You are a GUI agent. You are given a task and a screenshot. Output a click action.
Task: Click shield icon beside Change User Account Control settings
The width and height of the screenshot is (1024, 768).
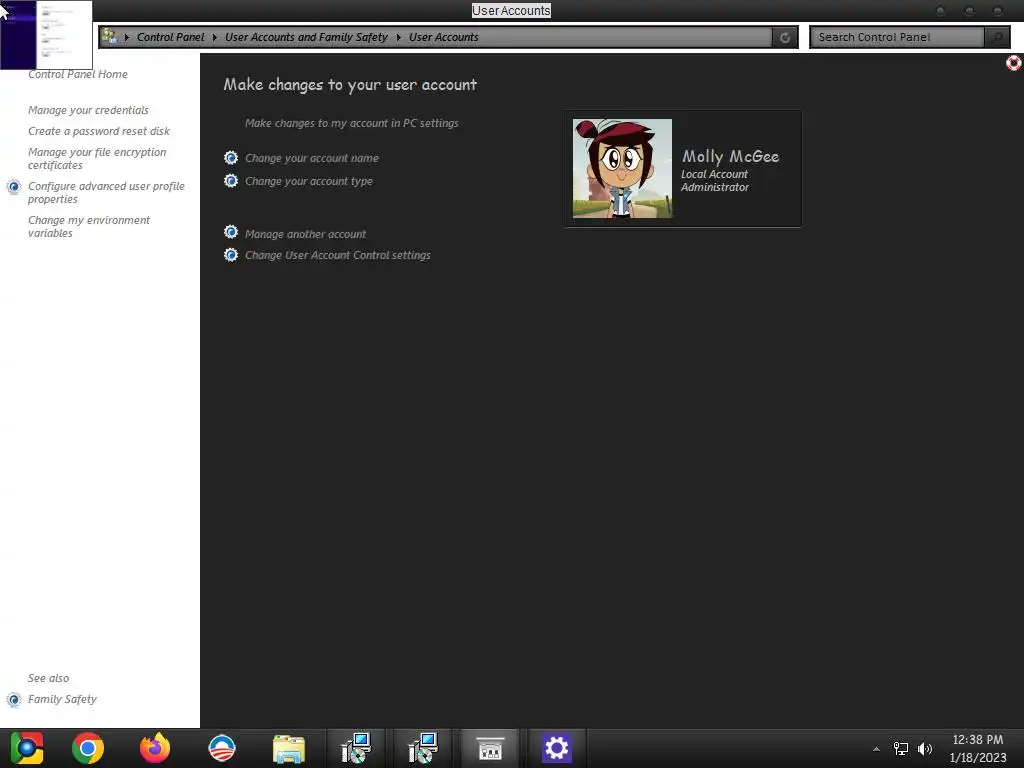[231, 254]
